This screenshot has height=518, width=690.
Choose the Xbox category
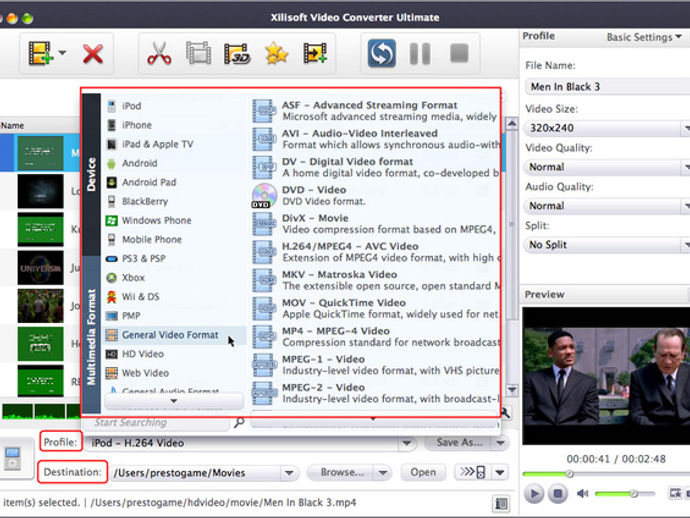(174, 278)
